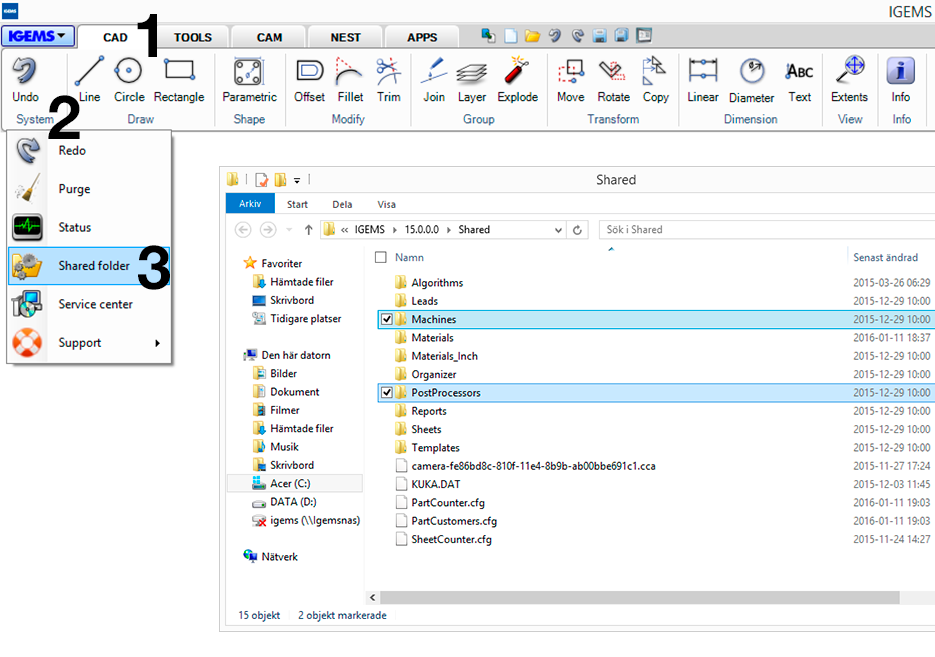This screenshot has width=935, height=657.
Task: Zoom to Extents in the View group
Action: click(850, 80)
